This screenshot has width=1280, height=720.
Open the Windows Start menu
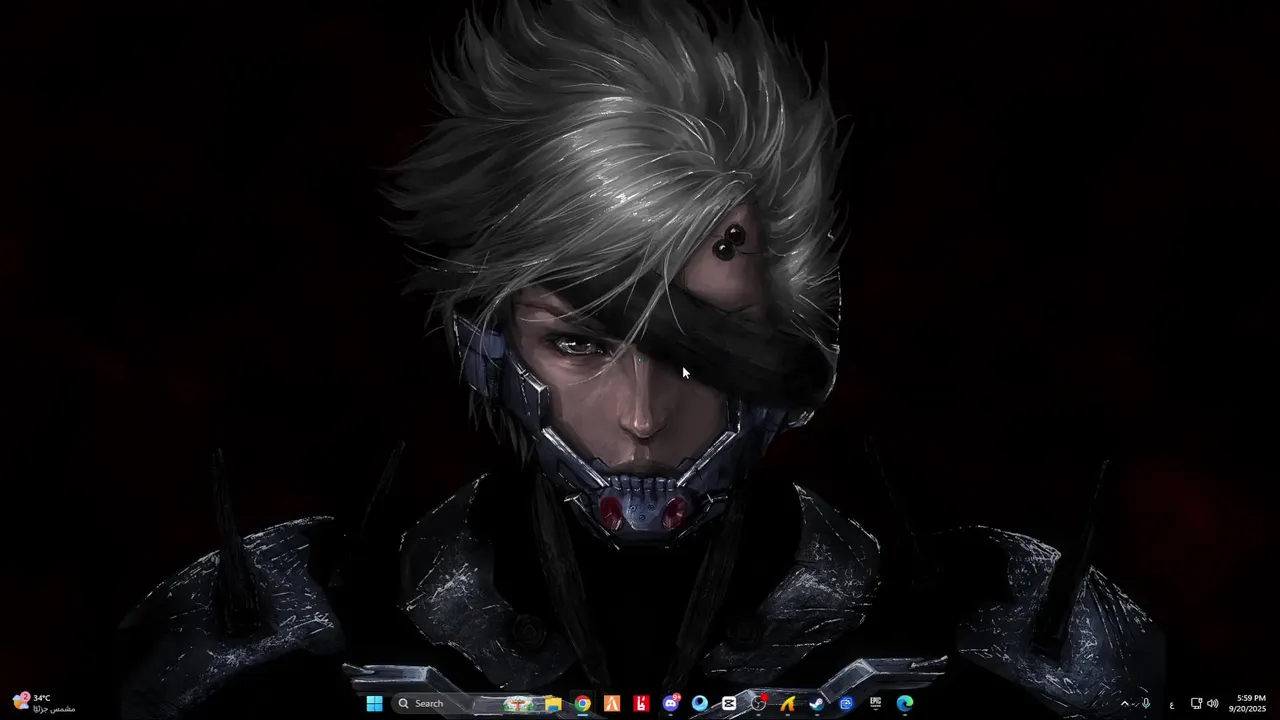375,703
